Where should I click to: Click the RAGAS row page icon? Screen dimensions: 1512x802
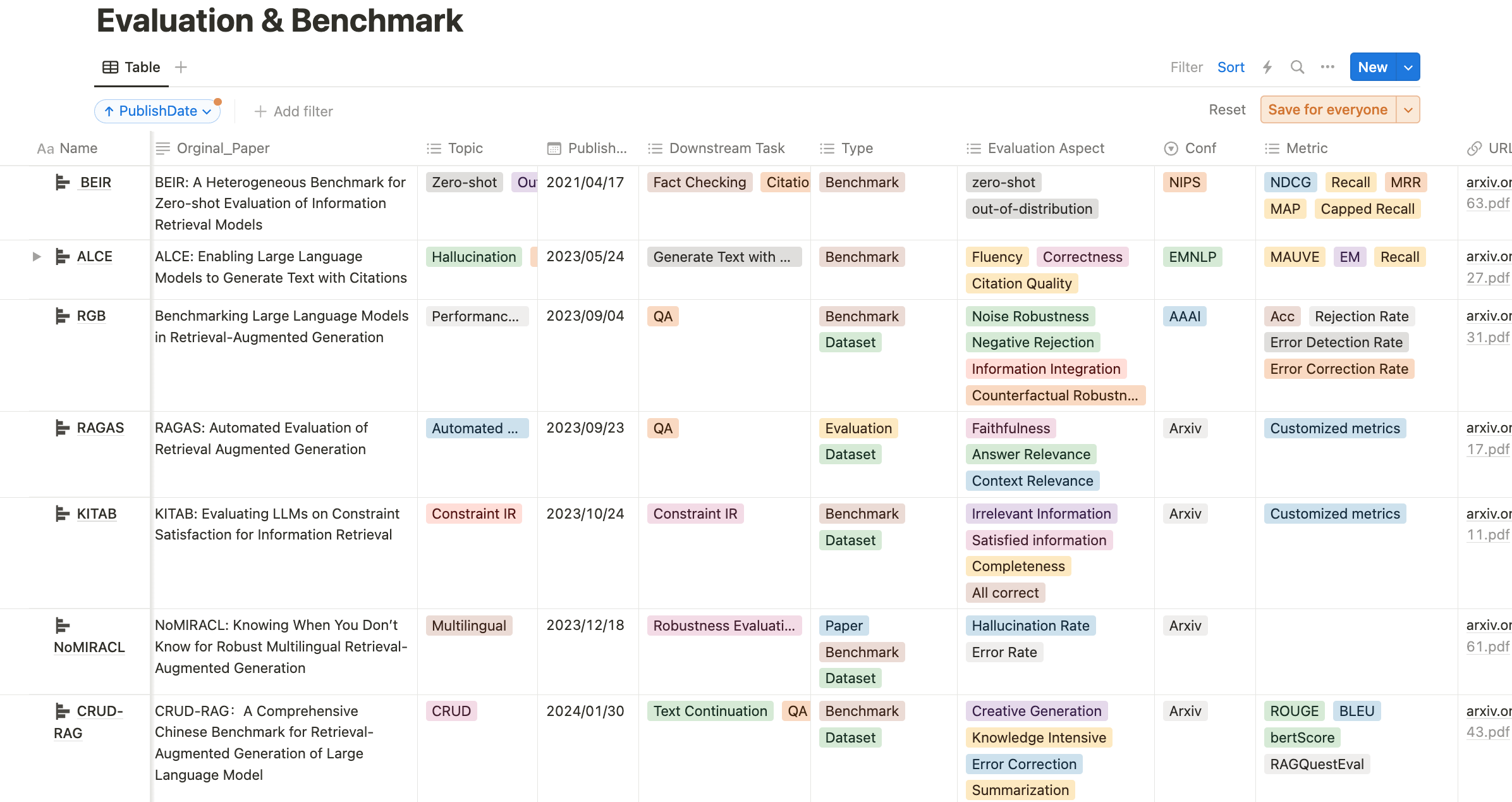point(62,428)
